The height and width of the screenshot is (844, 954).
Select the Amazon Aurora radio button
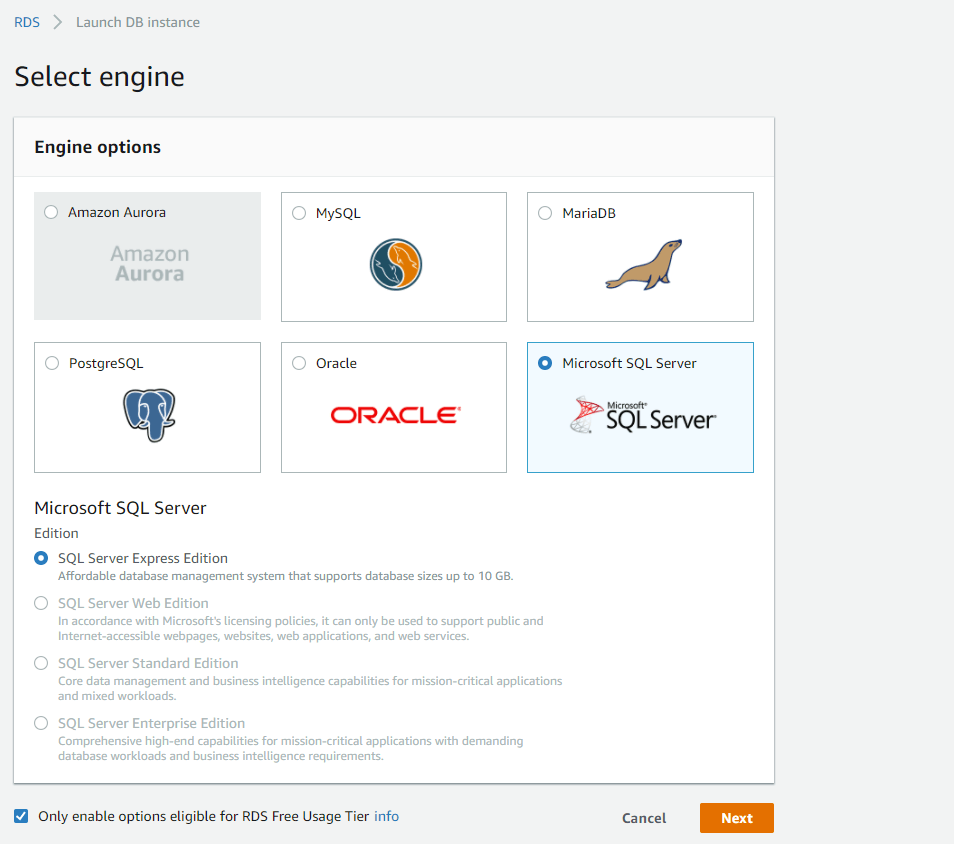[52, 213]
